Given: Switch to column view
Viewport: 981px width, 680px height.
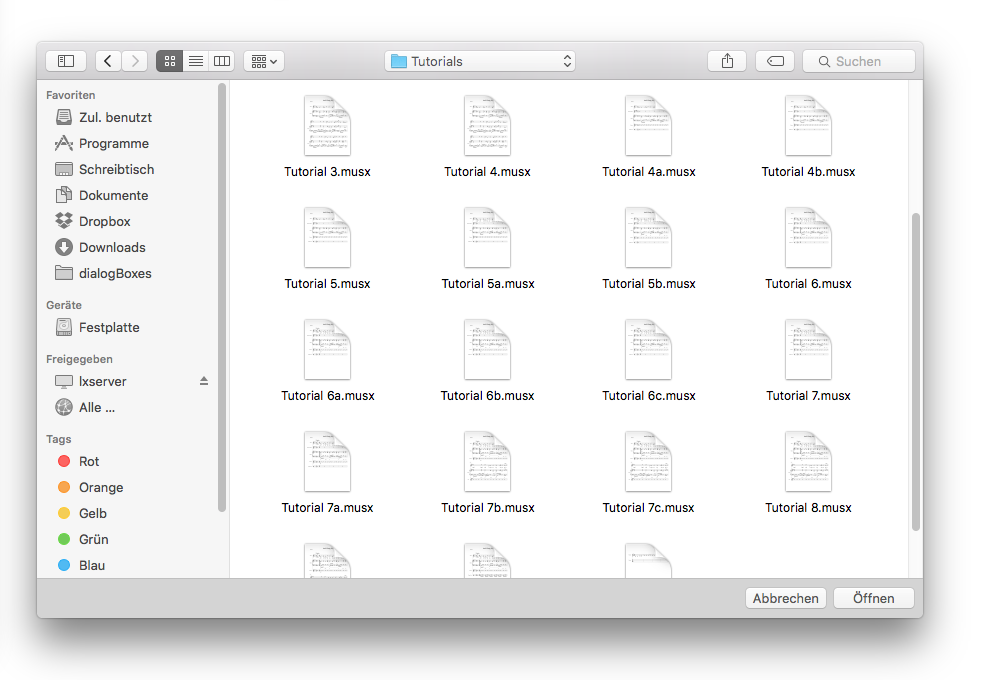Looking at the screenshot, I should click(x=222, y=61).
